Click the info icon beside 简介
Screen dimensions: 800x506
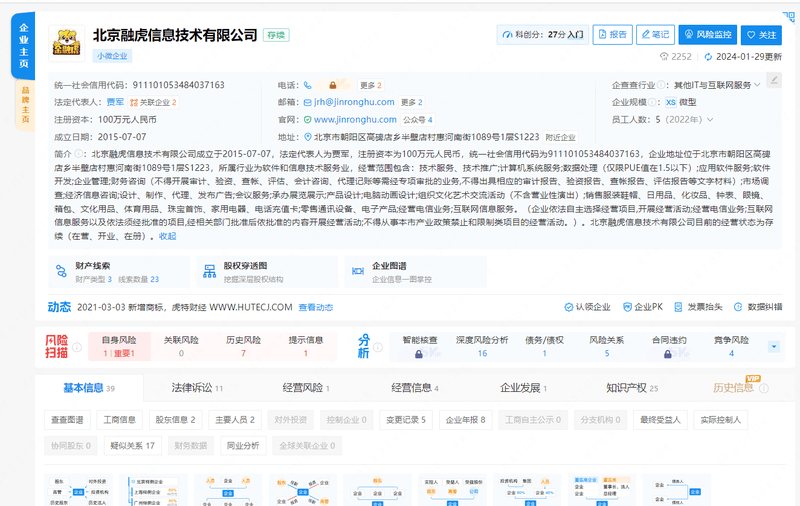79,154
